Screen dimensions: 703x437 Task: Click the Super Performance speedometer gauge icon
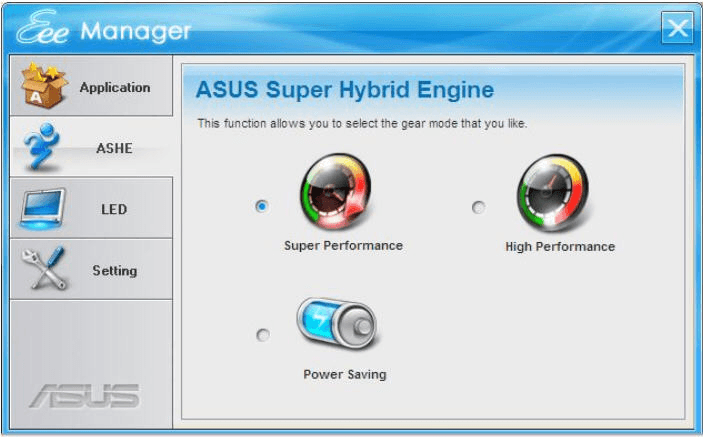[336, 191]
